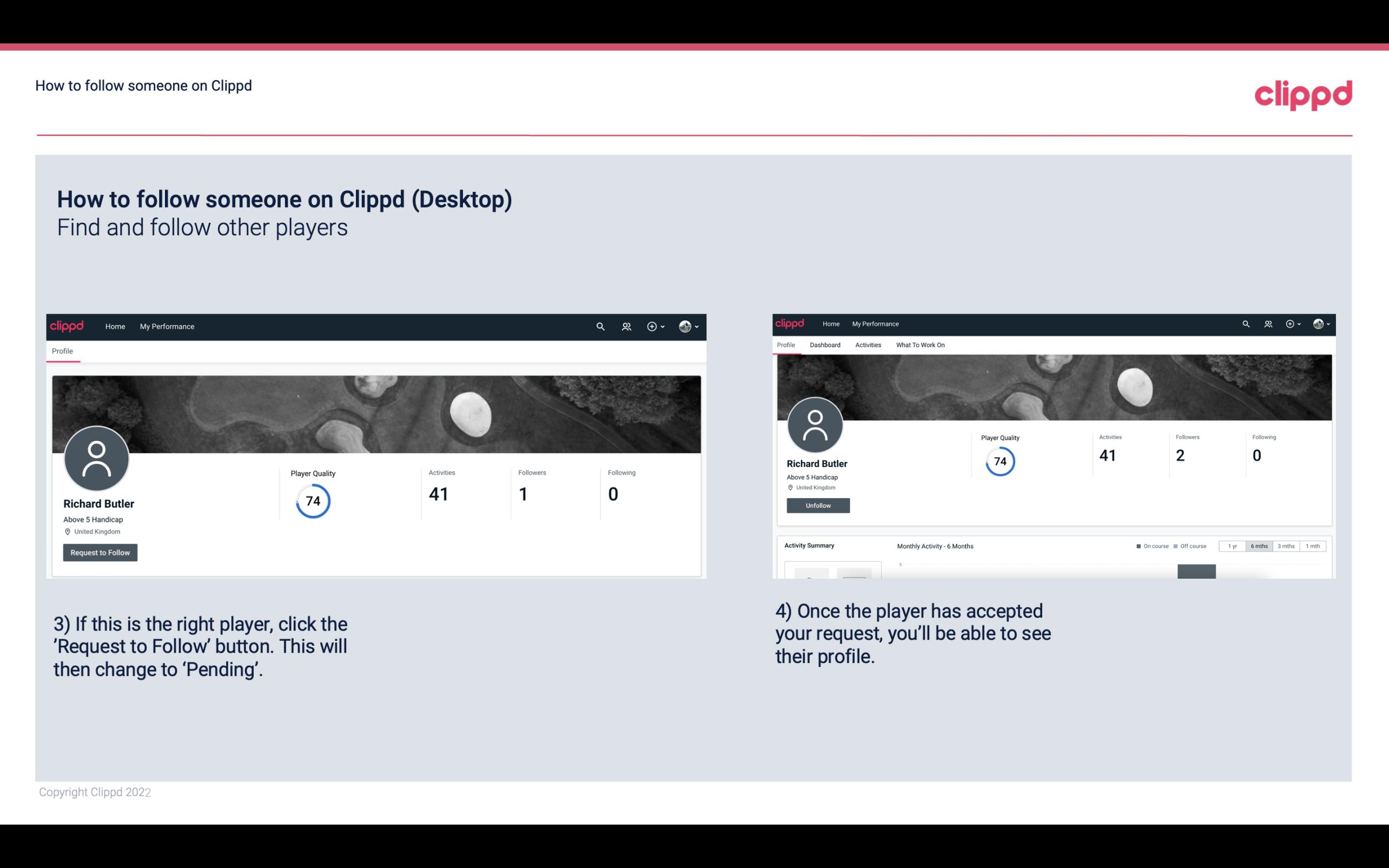This screenshot has width=1389, height=868.
Task: Click the Clippd logo in left navbar
Action: coord(68,326)
